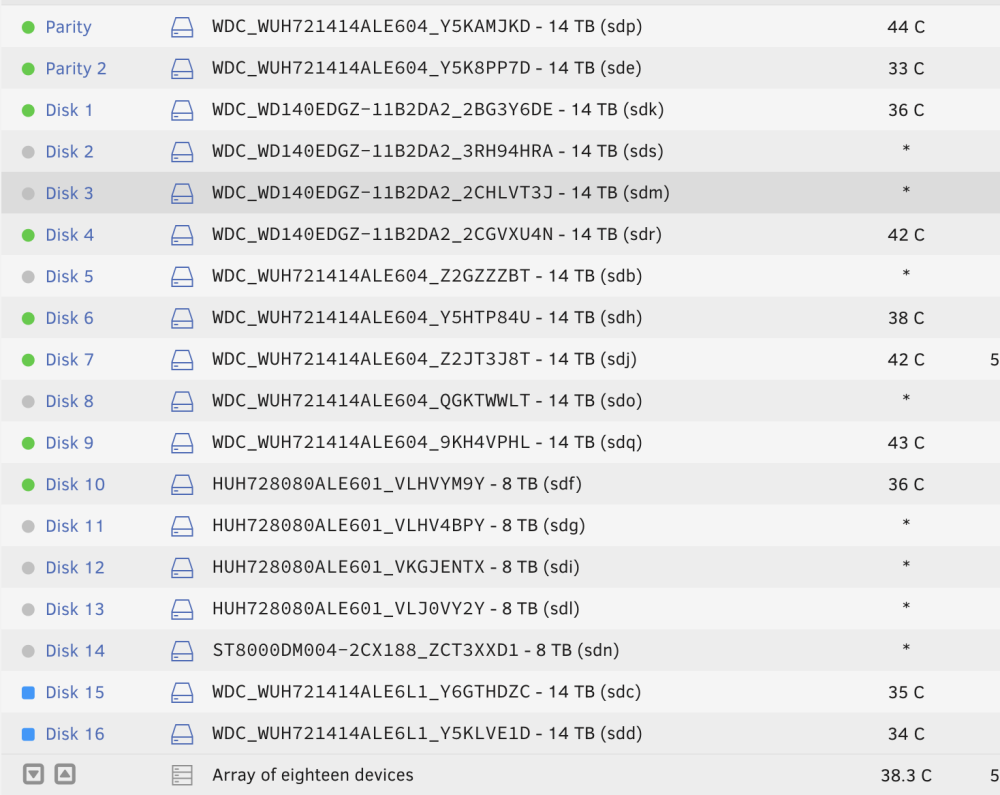Open the Disk 12 settings link
Image resolution: width=1000 pixels, height=795 pixels.
tap(75, 567)
